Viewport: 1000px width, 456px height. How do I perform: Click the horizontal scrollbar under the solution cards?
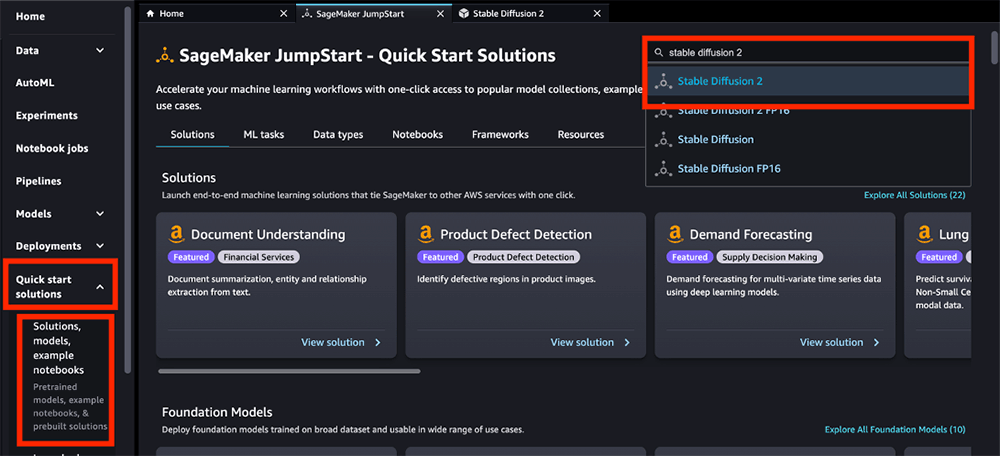(x=289, y=371)
